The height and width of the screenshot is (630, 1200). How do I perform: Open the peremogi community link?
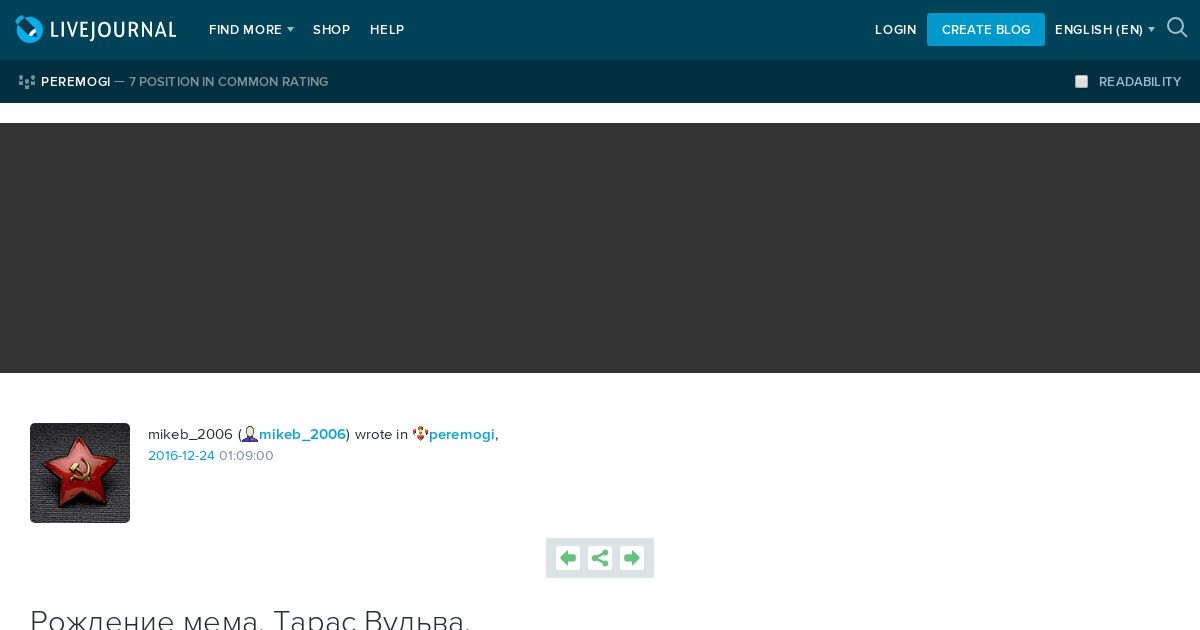(462, 434)
